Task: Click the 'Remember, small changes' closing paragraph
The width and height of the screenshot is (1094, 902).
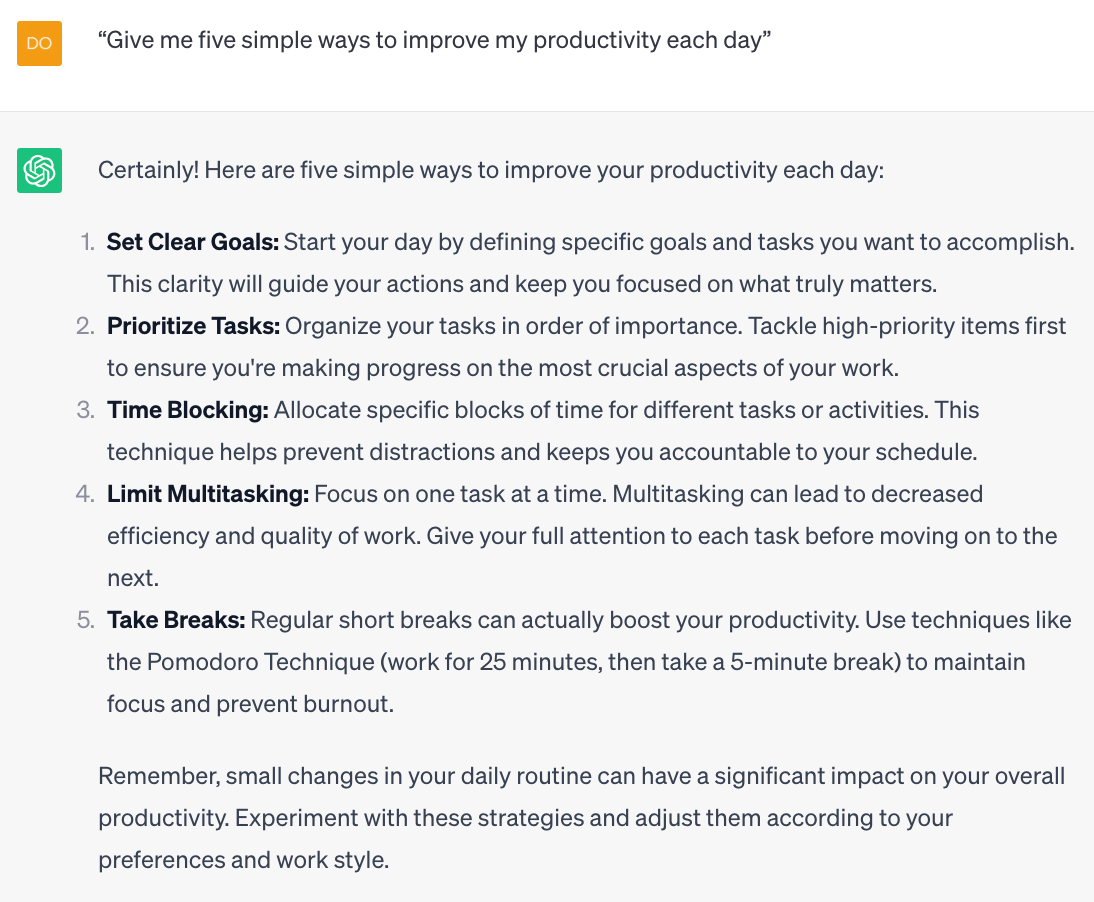Action: coord(581,818)
